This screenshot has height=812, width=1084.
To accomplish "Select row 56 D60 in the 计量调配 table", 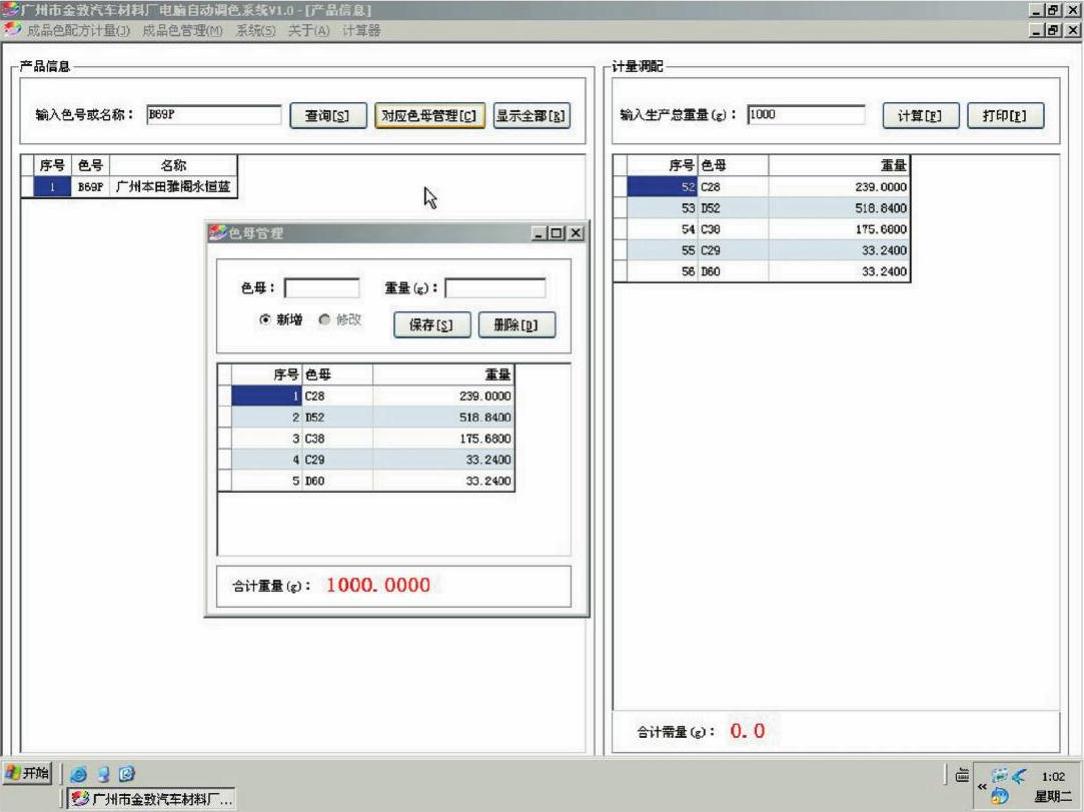I will pyautogui.click(x=762, y=272).
